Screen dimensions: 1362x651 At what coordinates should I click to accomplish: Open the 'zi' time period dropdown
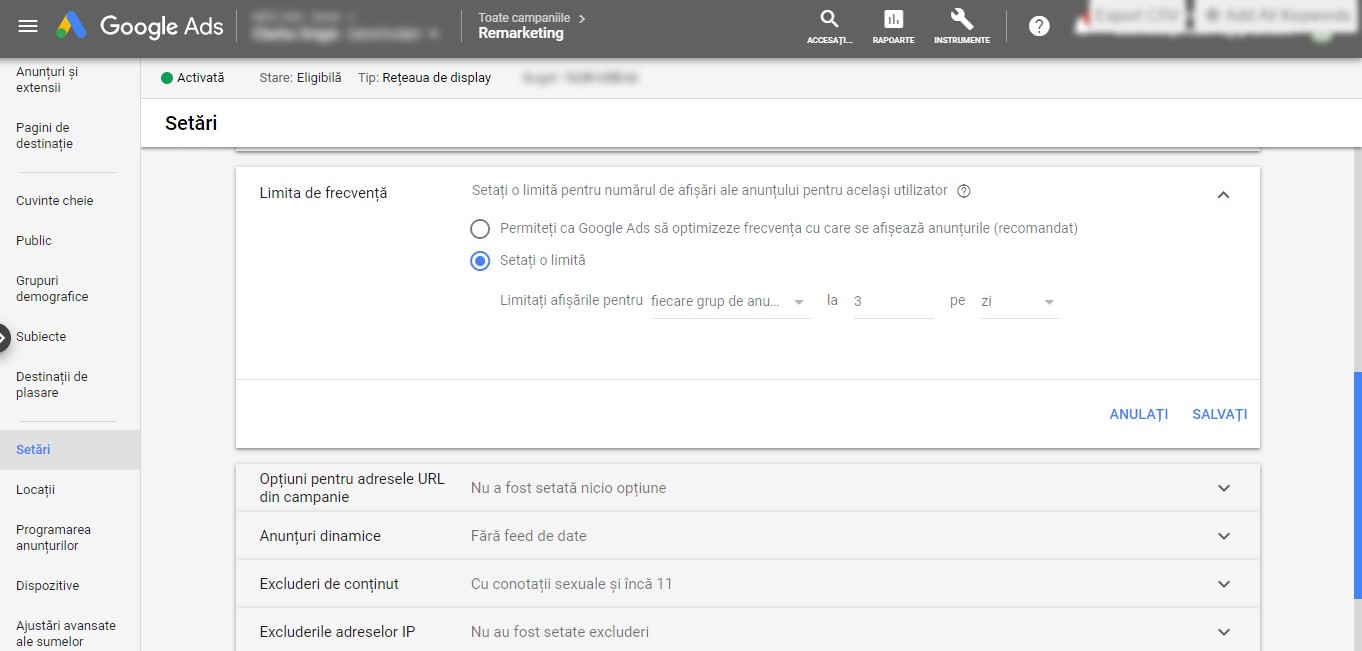point(1020,301)
